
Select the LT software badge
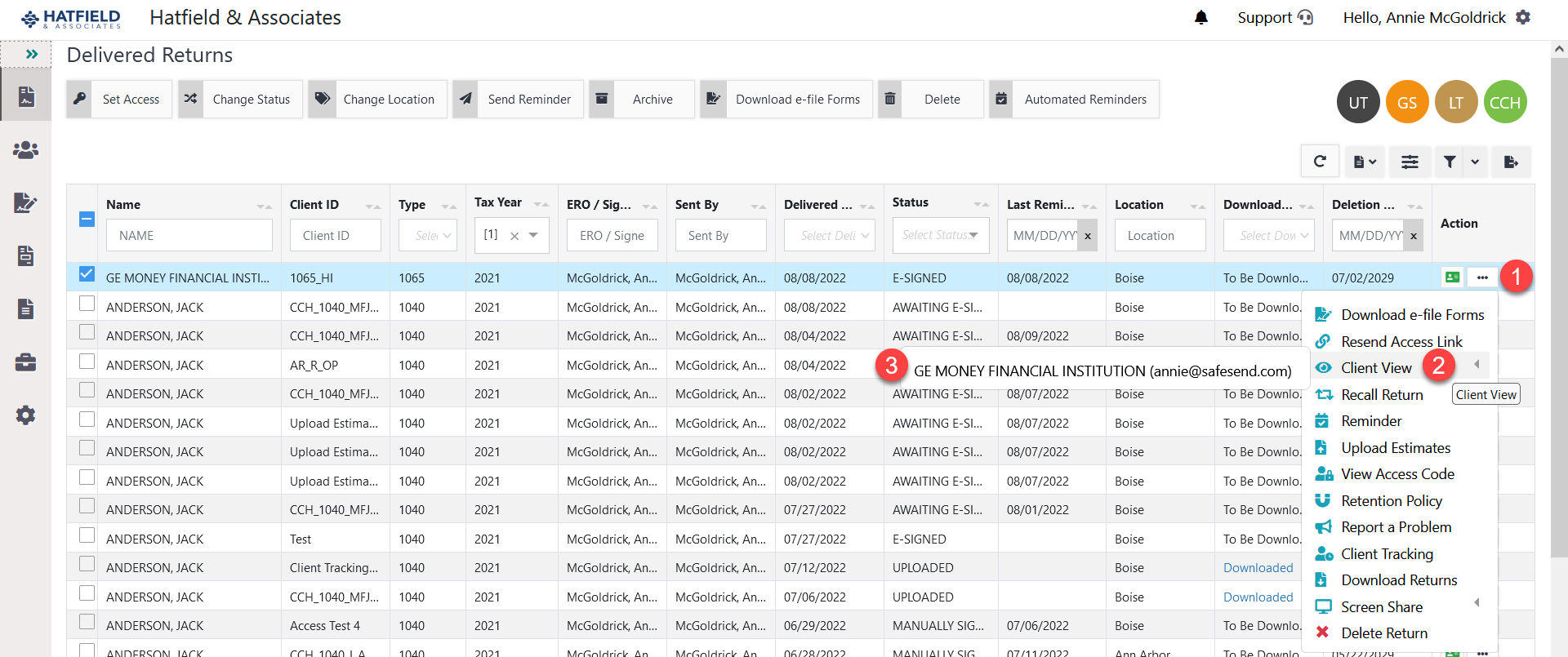point(1456,102)
